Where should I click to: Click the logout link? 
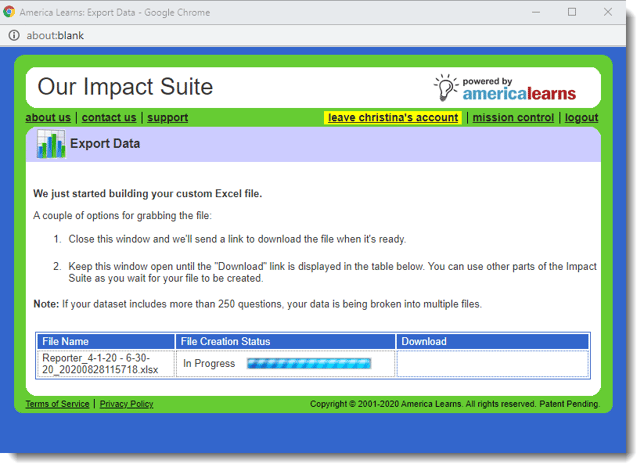pyautogui.click(x=581, y=117)
